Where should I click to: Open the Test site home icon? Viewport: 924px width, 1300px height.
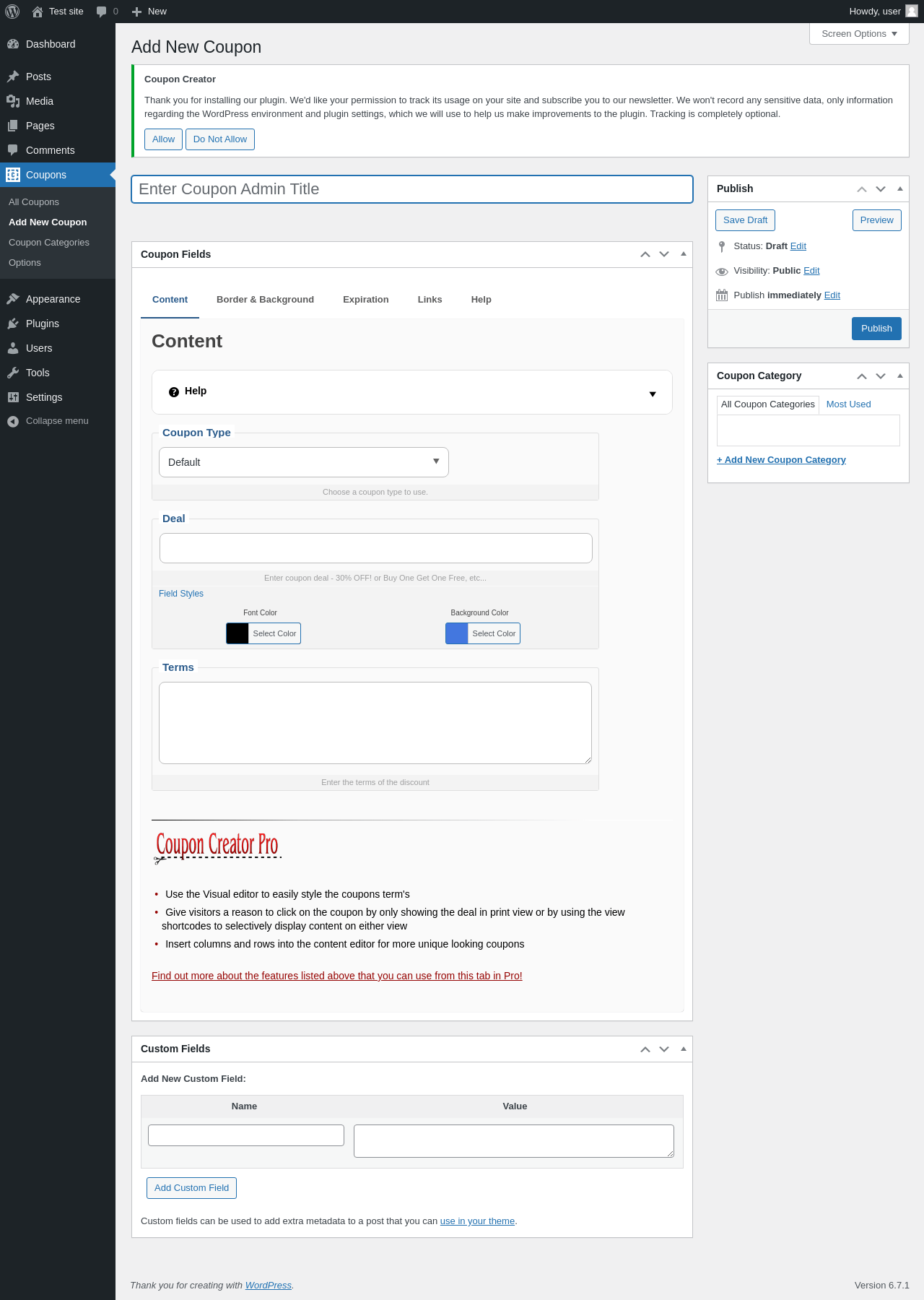pos(38,12)
